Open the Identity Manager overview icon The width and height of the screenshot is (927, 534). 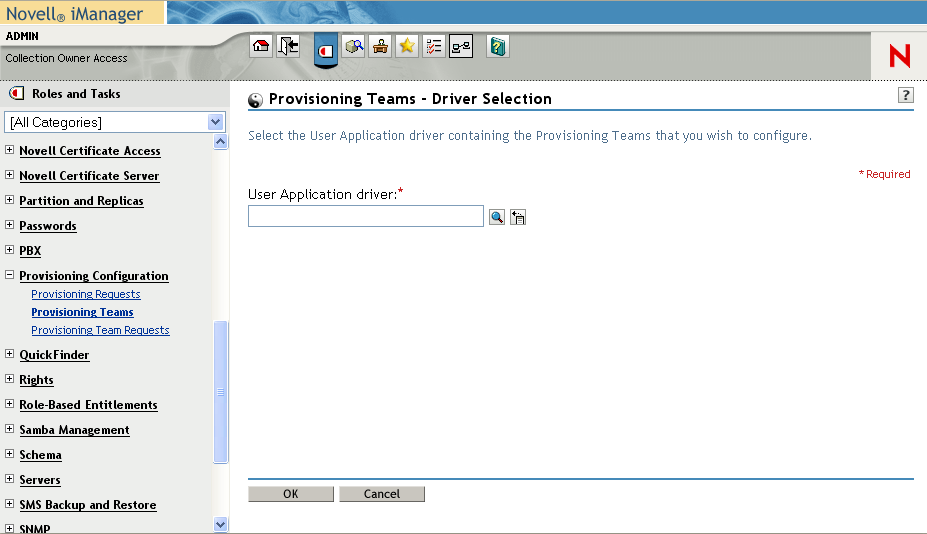tap(461, 46)
